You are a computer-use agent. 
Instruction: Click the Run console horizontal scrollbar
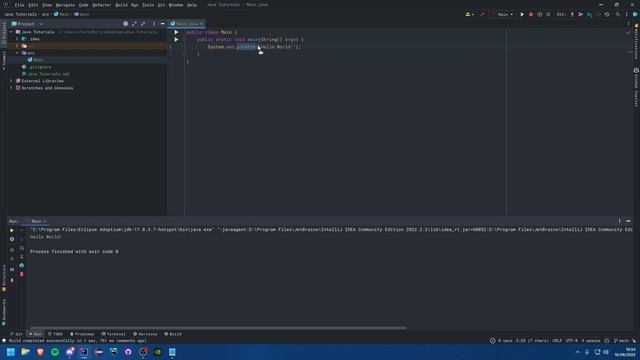(x=218, y=327)
